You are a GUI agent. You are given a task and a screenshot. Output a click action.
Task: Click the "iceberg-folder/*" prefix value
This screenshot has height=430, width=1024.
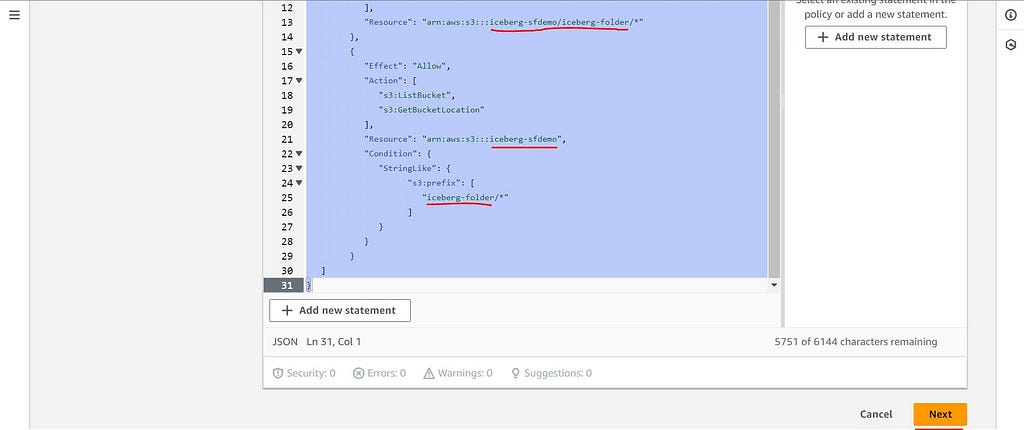[x=464, y=197]
